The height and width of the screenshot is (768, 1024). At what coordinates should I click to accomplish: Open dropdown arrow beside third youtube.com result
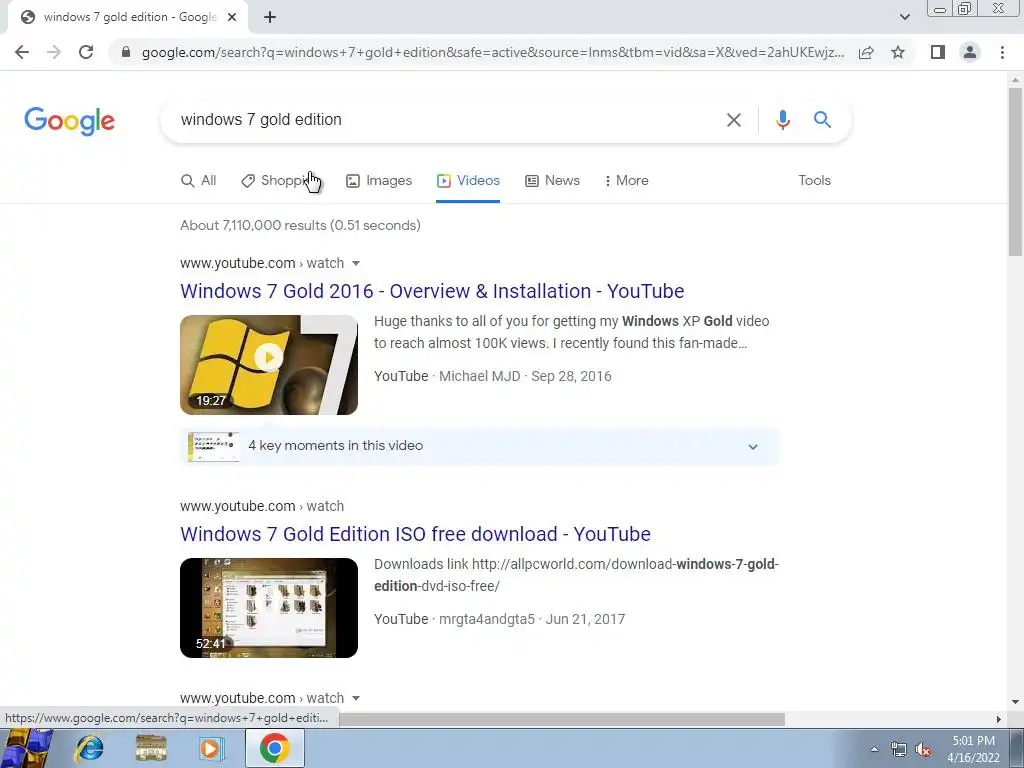[356, 698]
